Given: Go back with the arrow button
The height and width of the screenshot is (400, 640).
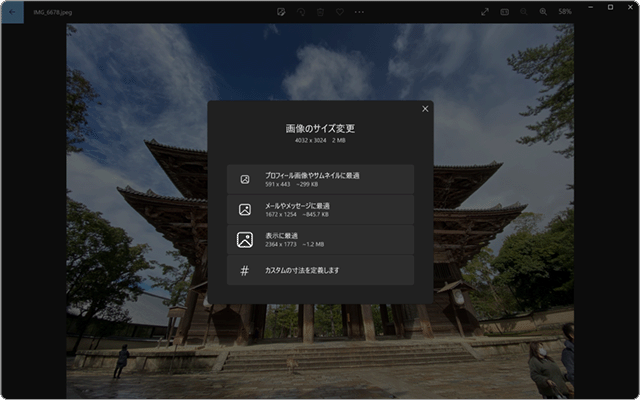Looking at the screenshot, I should 12,12.
